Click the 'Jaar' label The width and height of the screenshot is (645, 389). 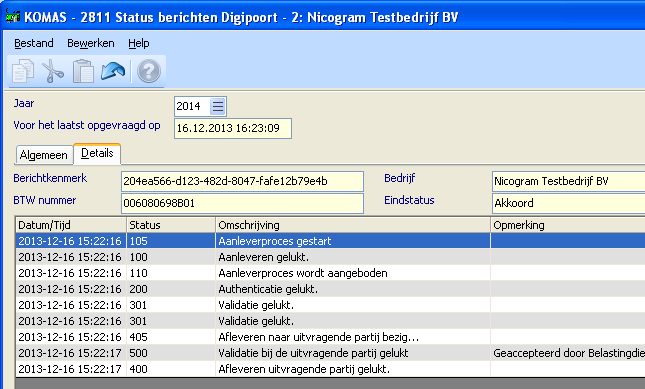24,104
